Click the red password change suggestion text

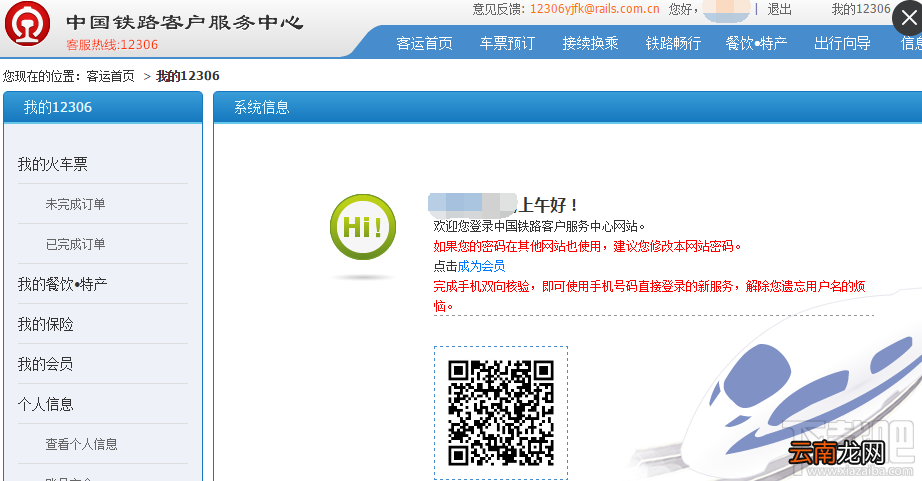587,246
